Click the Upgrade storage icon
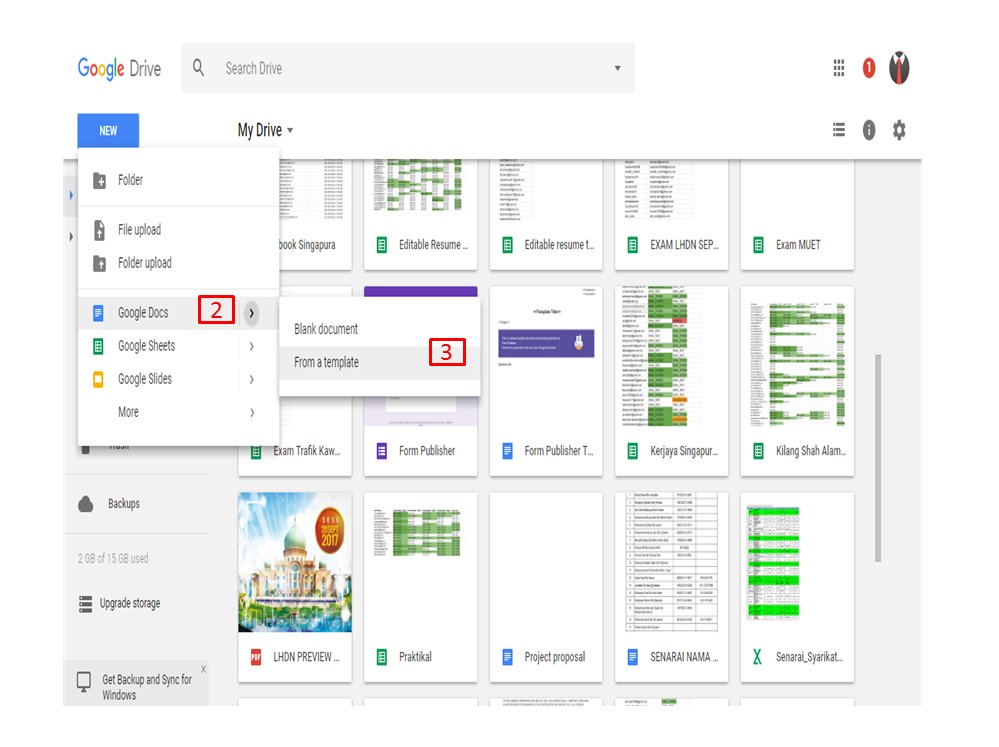Image resolution: width=999 pixels, height=747 pixels. [x=85, y=604]
